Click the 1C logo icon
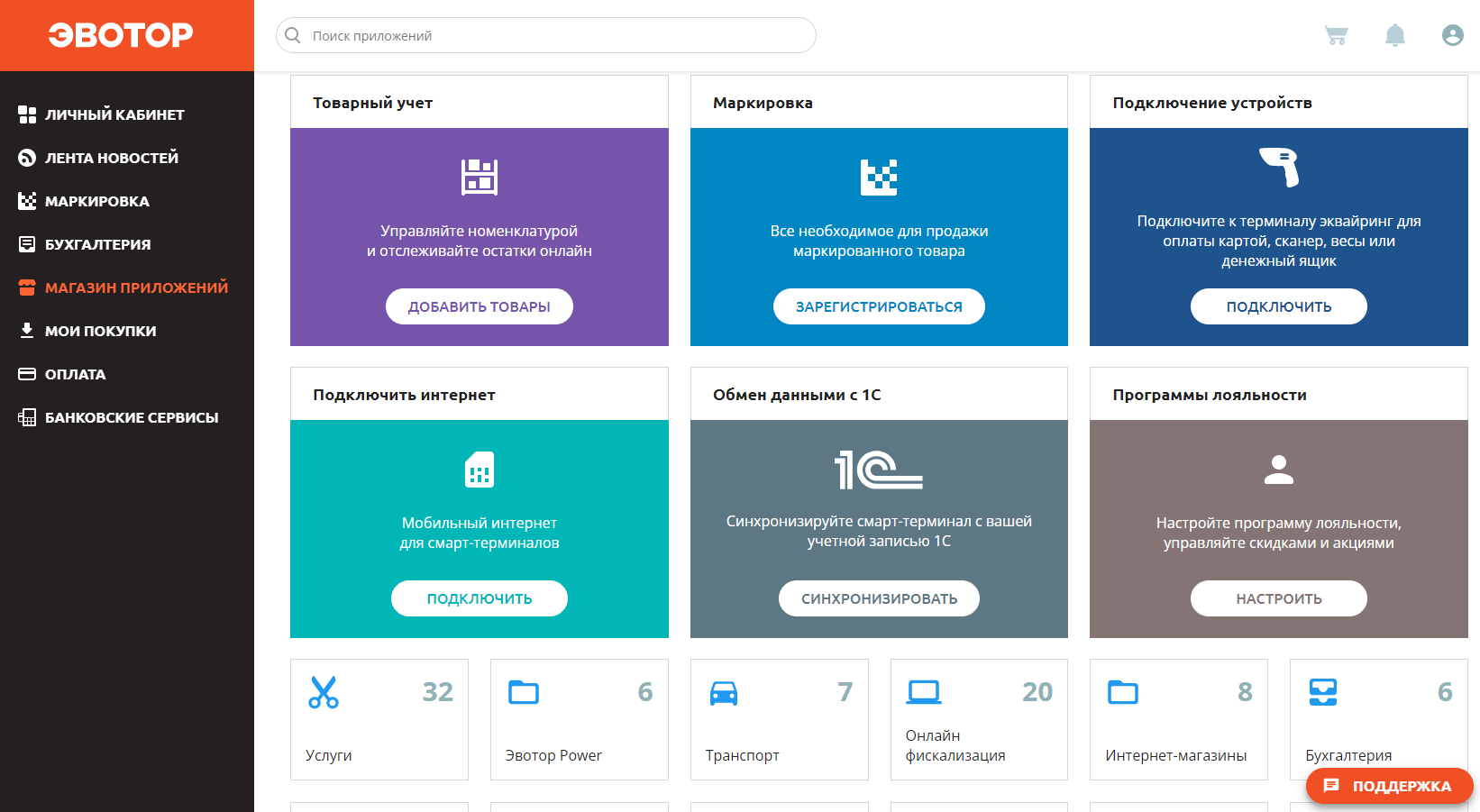 click(x=879, y=470)
